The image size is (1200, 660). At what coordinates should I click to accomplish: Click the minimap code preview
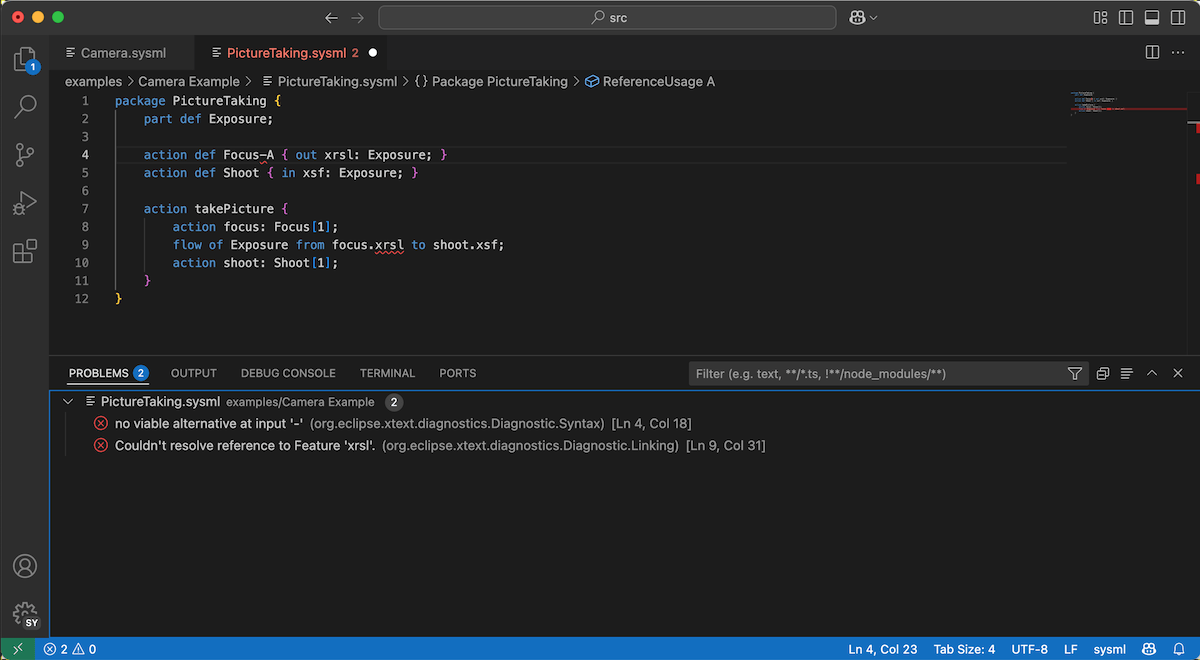coord(1130,104)
